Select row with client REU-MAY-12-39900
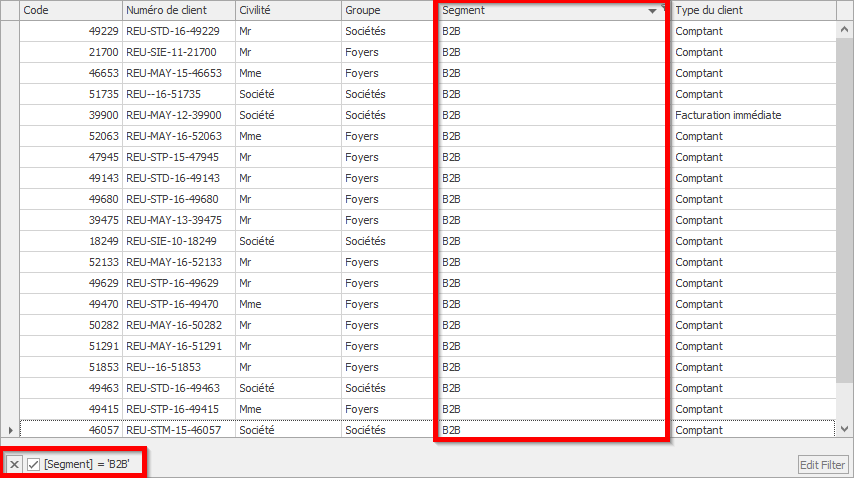Viewport: 854px width, 478px height. (x=428, y=115)
